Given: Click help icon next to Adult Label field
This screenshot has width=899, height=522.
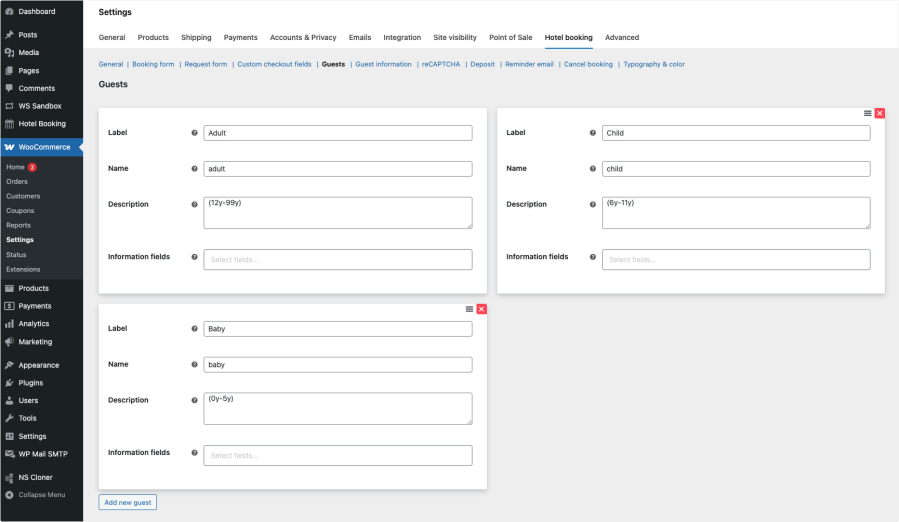Looking at the screenshot, I should [194, 133].
